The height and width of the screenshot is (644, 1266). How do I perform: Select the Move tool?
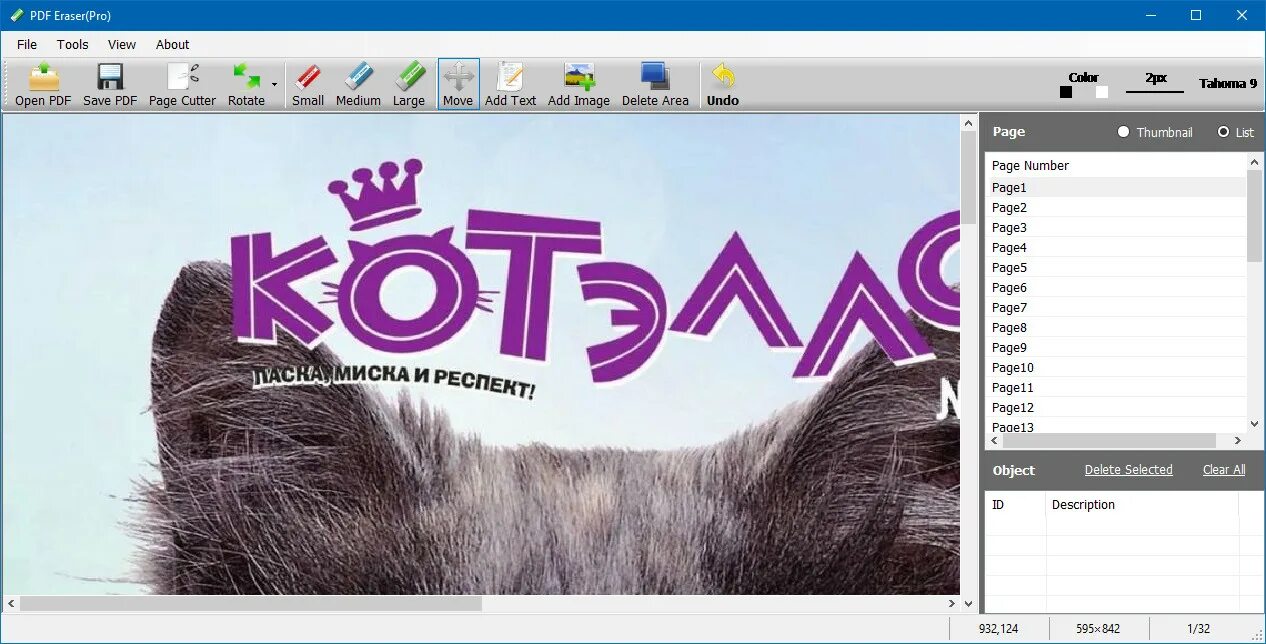pos(458,84)
